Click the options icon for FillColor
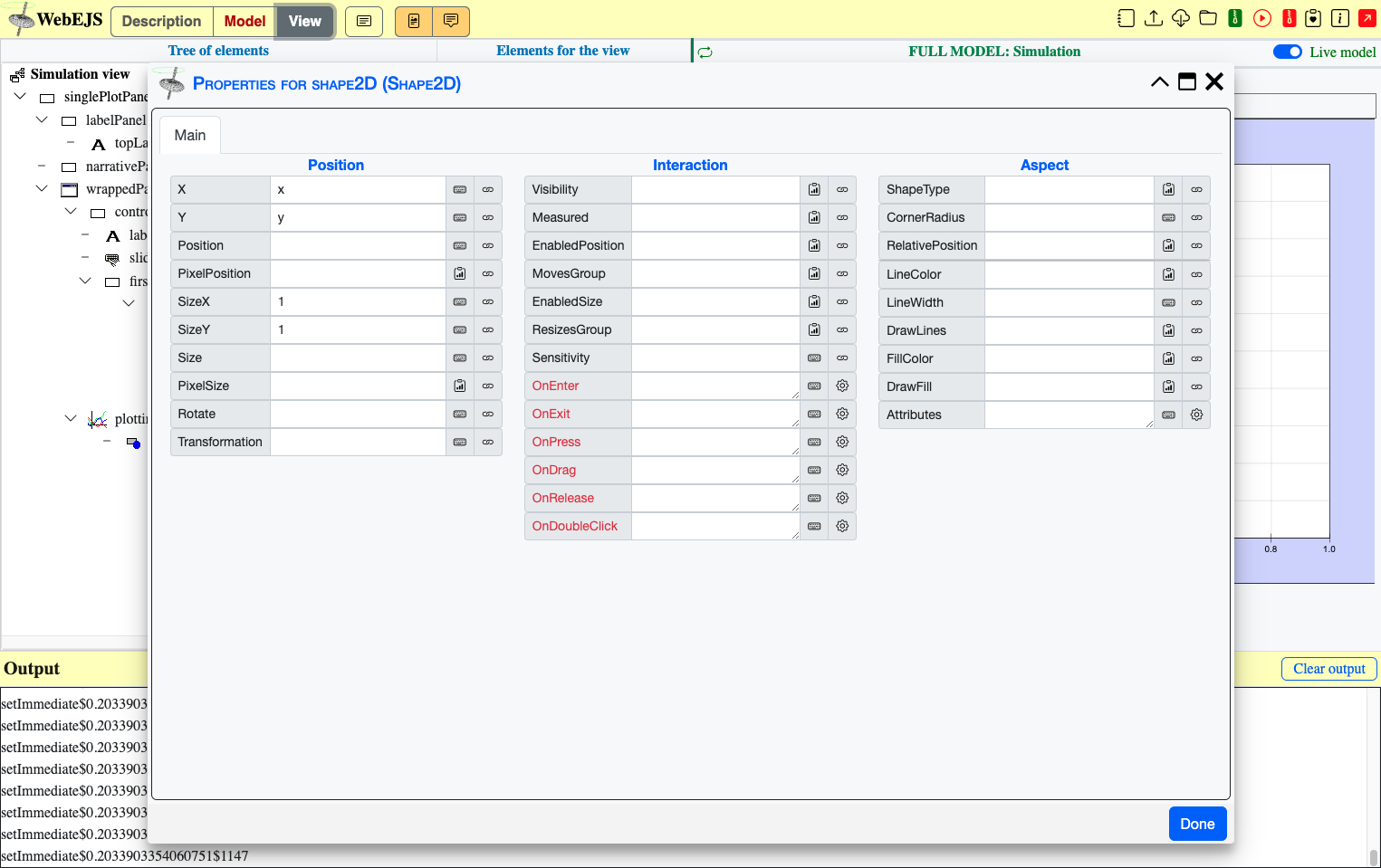The width and height of the screenshot is (1381, 868). 1169,359
